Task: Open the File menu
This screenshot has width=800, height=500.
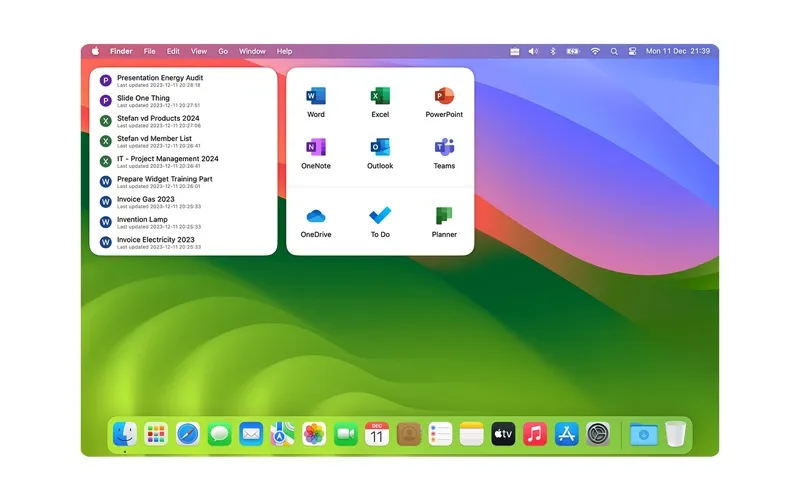Action: [149, 51]
